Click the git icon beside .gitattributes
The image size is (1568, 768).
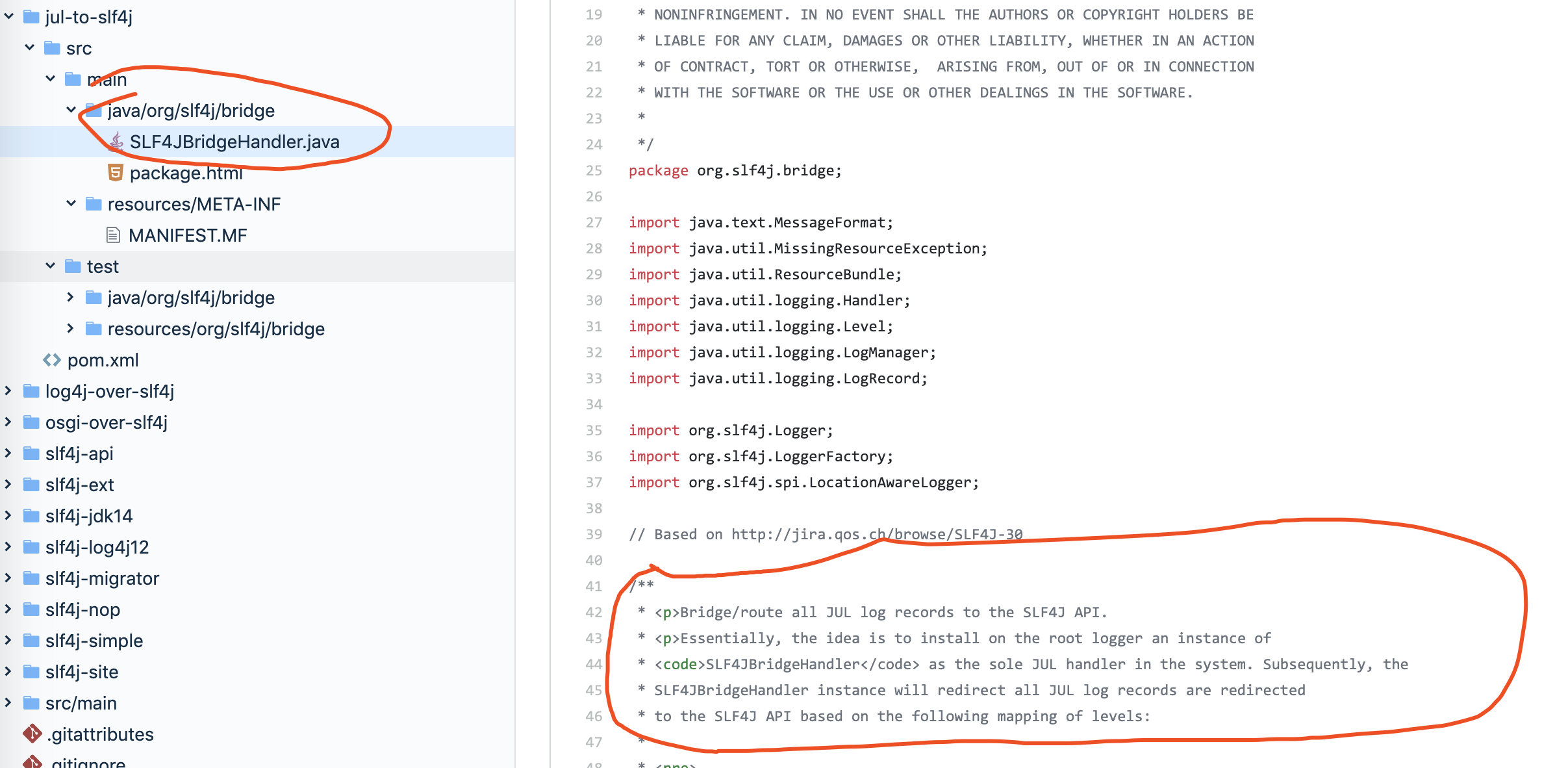[32, 734]
